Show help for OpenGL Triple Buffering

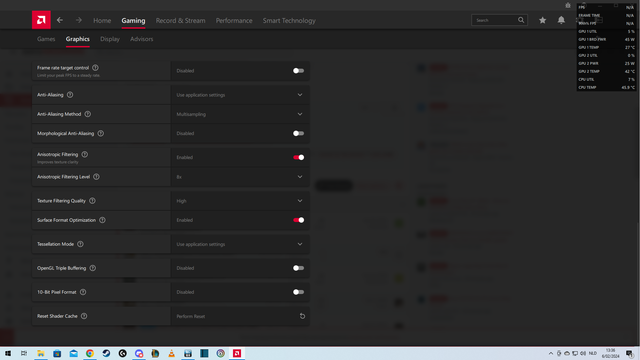[93, 268]
